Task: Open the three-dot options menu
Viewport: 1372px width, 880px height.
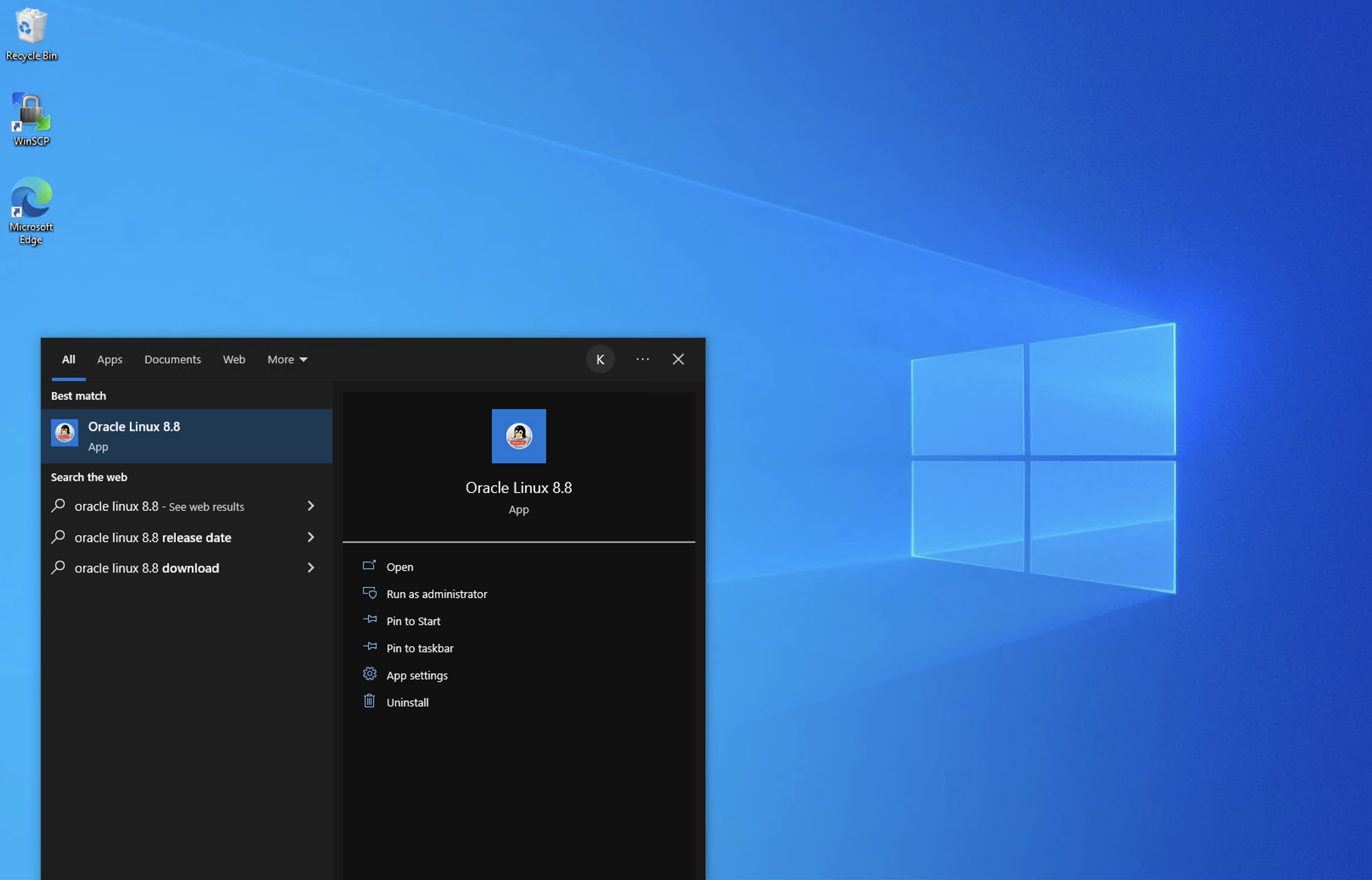Action: tap(642, 359)
